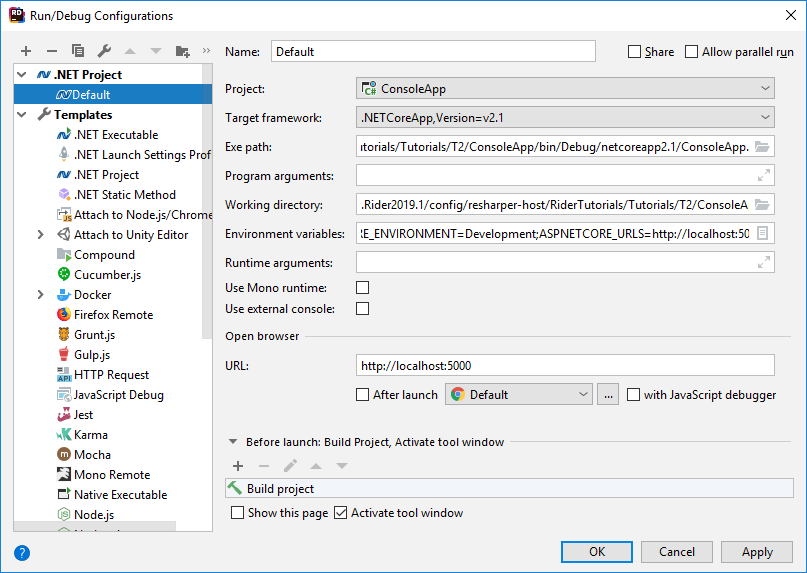Move before launch task up

coord(316,466)
